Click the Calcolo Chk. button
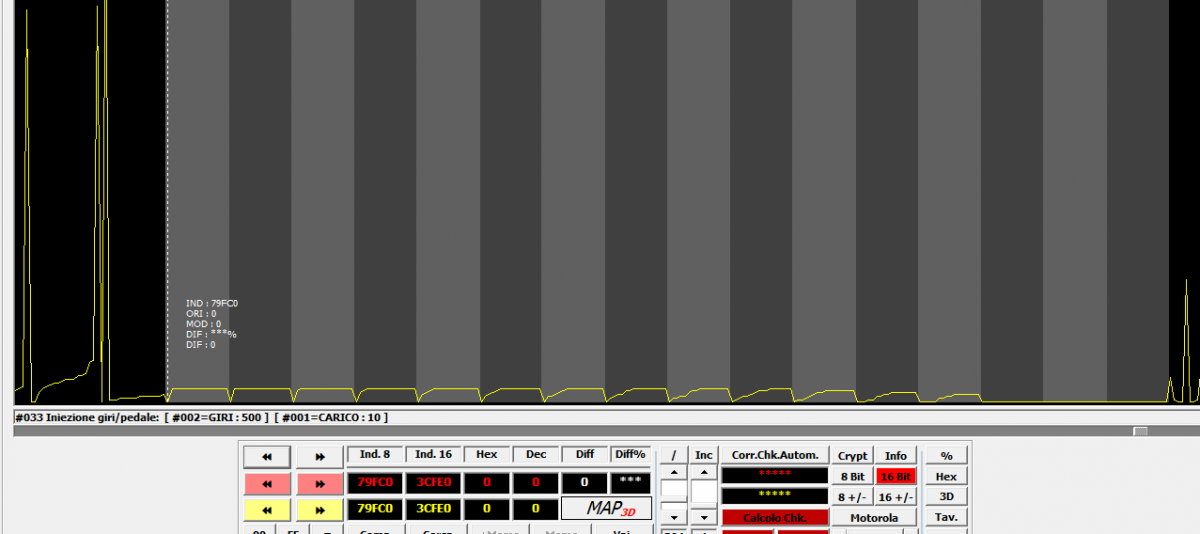This screenshot has width=1200, height=534. (775, 517)
